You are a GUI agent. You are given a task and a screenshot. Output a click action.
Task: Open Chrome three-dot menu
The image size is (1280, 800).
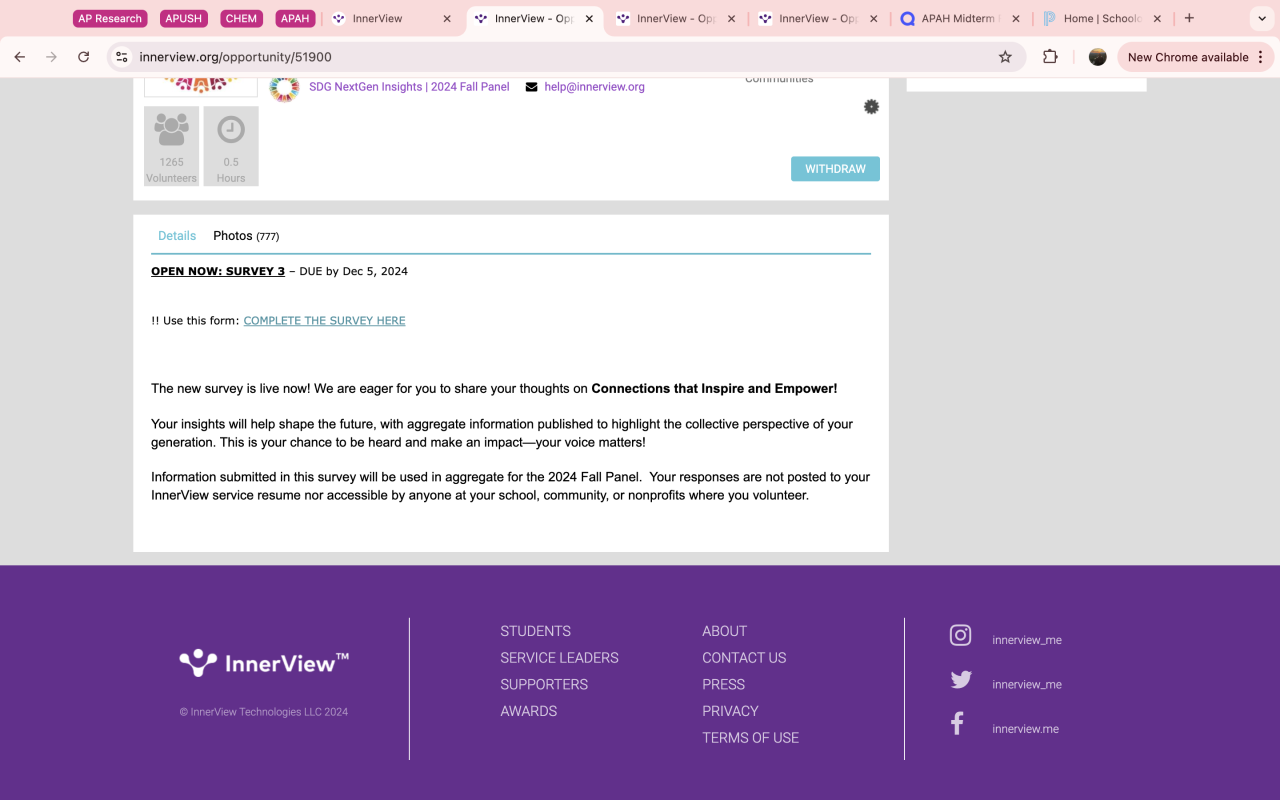click(1261, 57)
